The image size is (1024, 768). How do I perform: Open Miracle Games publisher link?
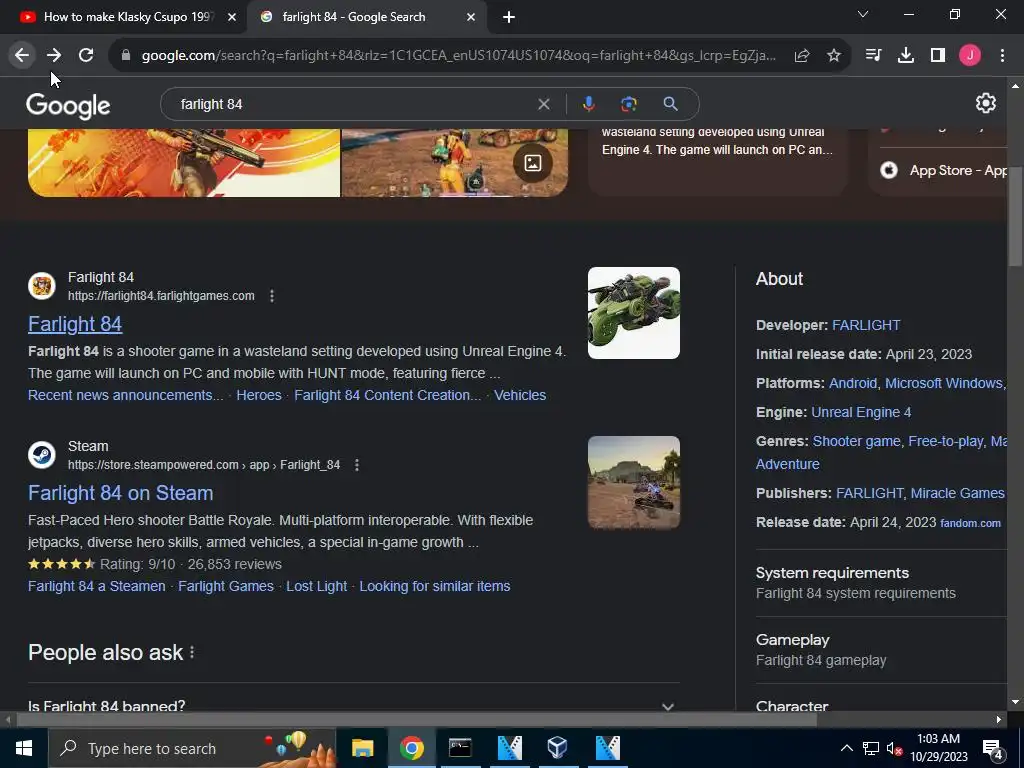(957, 493)
